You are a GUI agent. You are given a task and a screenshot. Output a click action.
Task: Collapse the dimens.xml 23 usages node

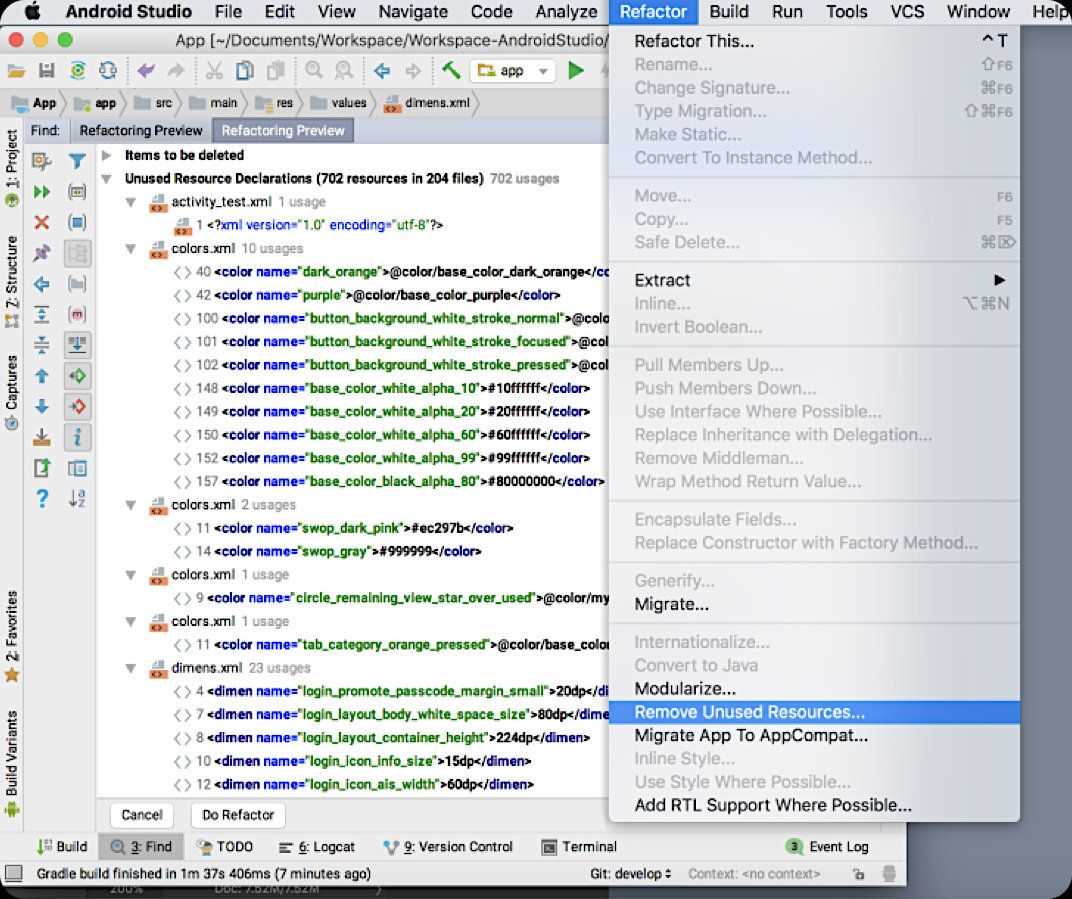pyautogui.click(x=131, y=668)
